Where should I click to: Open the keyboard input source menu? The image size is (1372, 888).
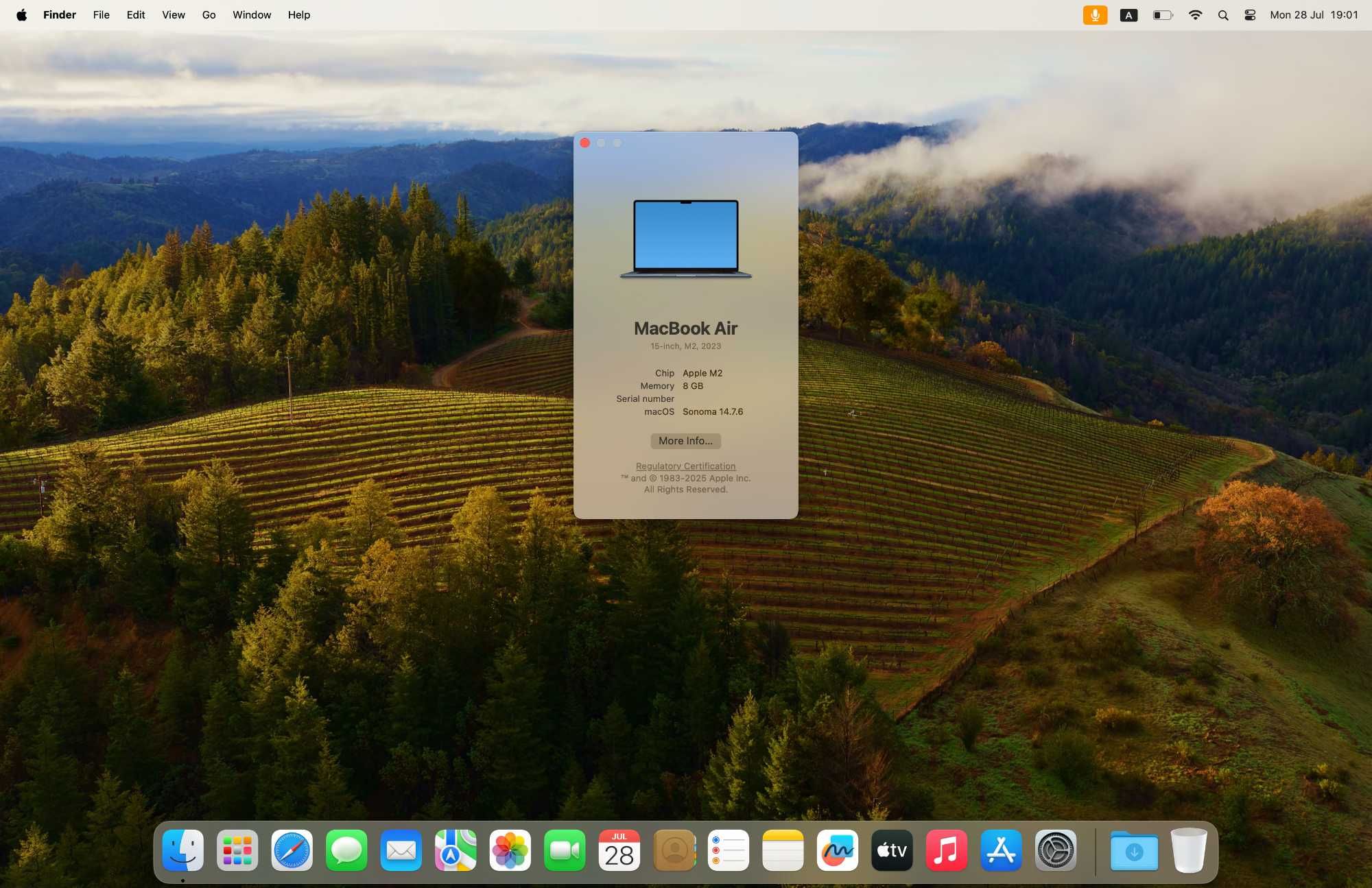[1128, 14]
